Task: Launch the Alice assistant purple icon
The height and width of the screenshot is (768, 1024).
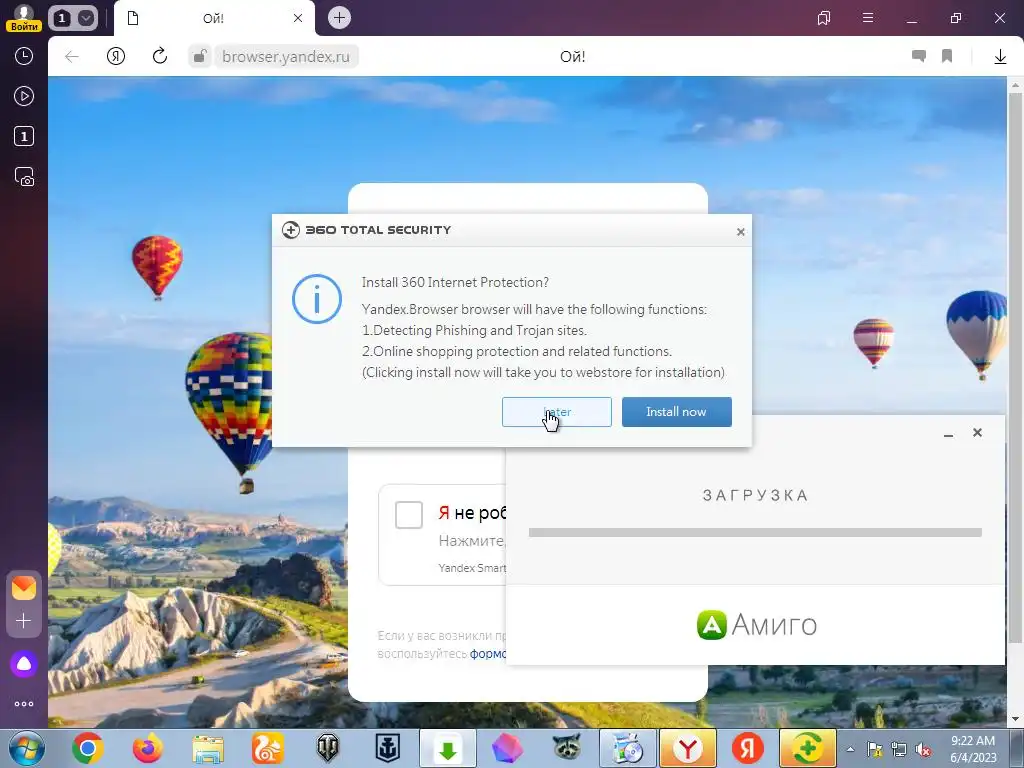Action: tap(24, 664)
